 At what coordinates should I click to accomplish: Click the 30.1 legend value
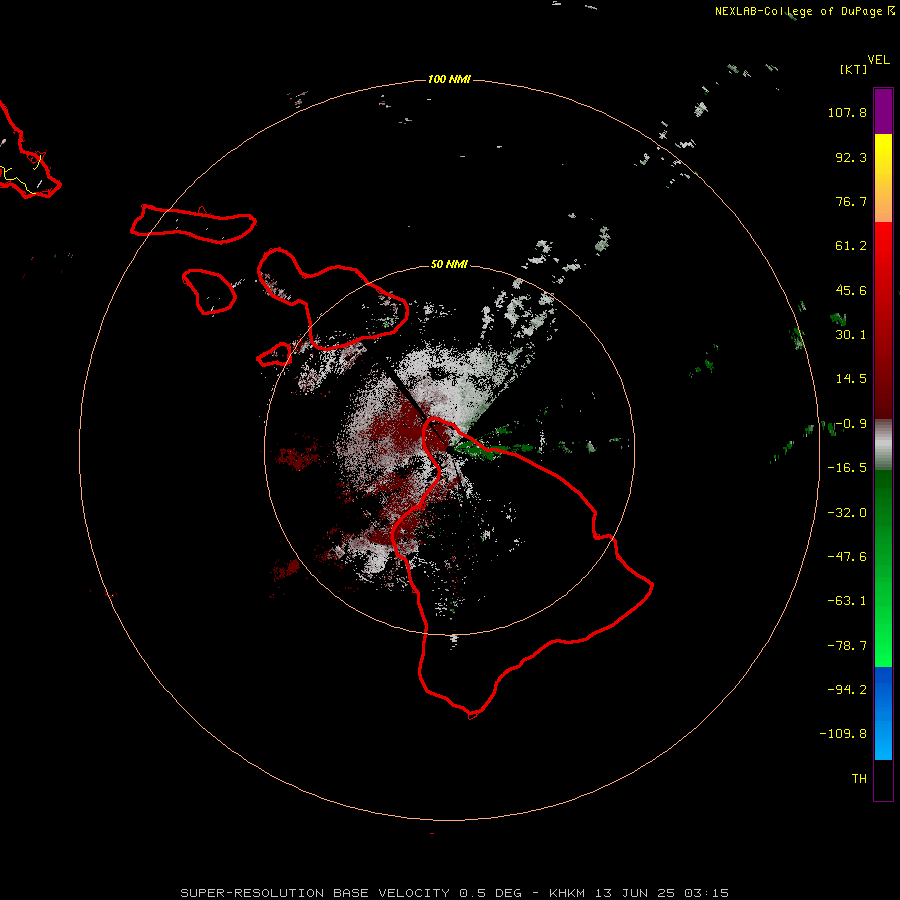pyautogui.click(x=851, y=335)
